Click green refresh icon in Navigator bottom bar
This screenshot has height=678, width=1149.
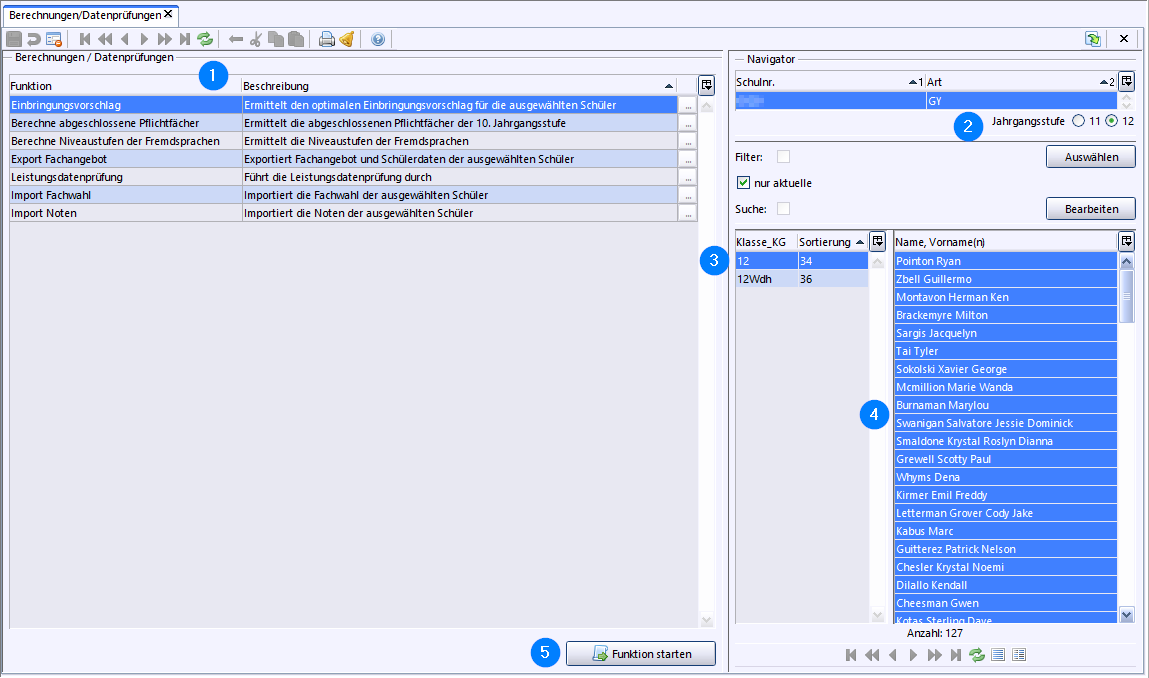tap(977, 655)
